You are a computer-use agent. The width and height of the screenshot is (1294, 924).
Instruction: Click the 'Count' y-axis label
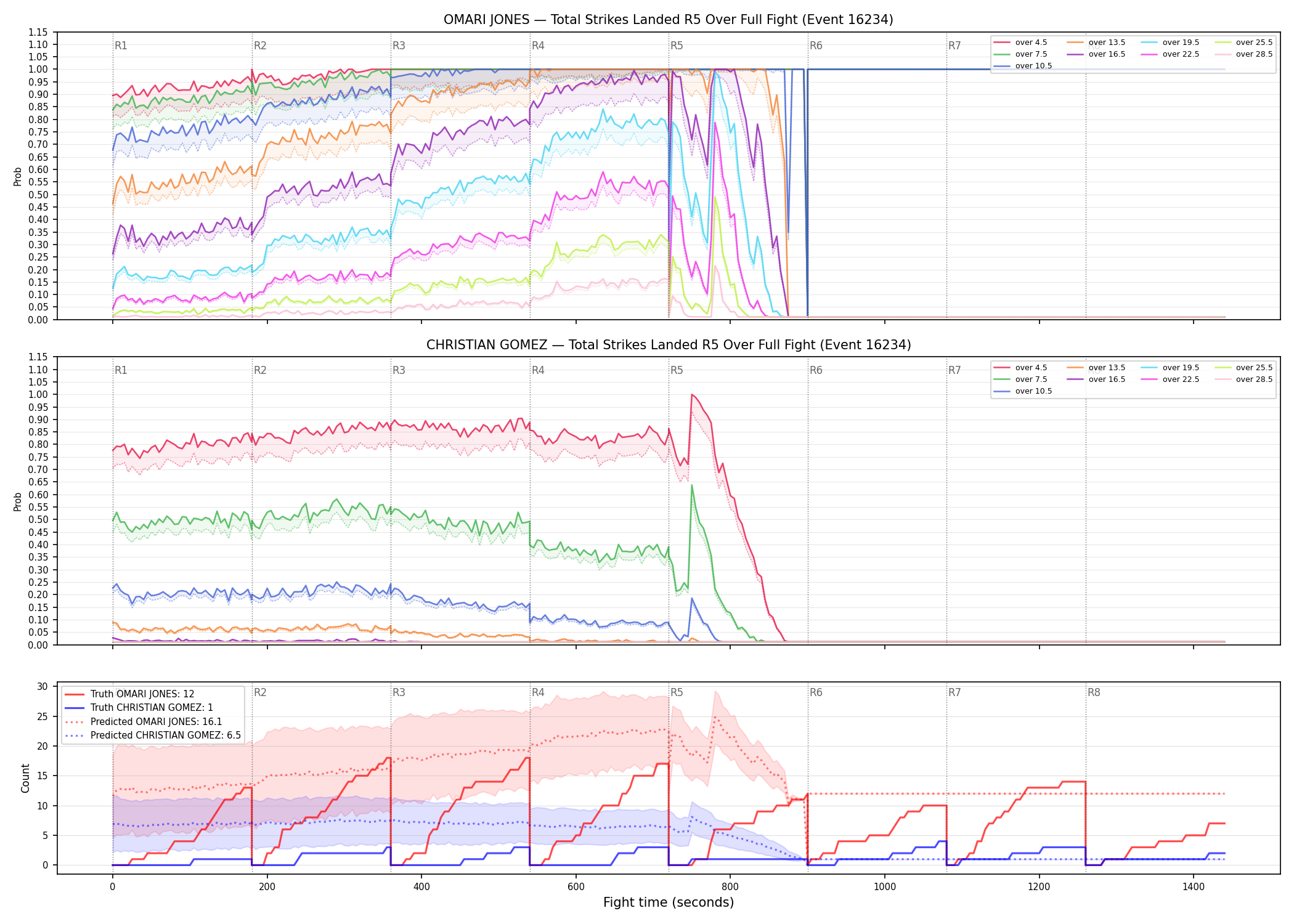25,778
